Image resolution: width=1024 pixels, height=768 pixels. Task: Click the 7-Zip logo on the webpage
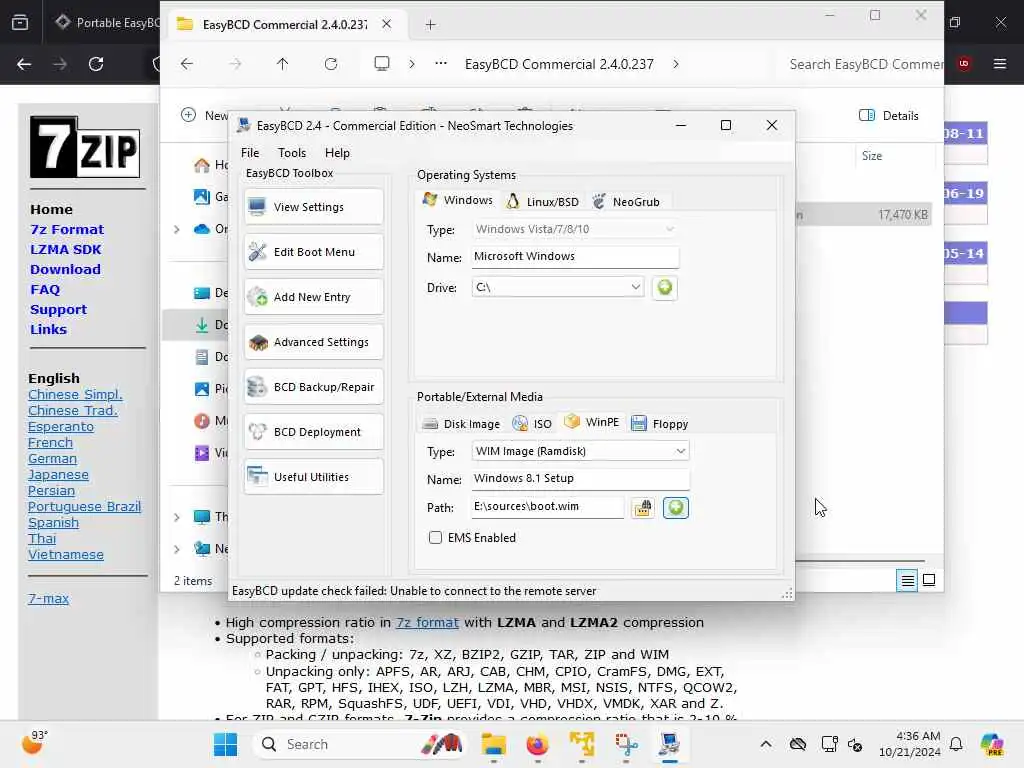pyautogui.click(x=85, y=147)
